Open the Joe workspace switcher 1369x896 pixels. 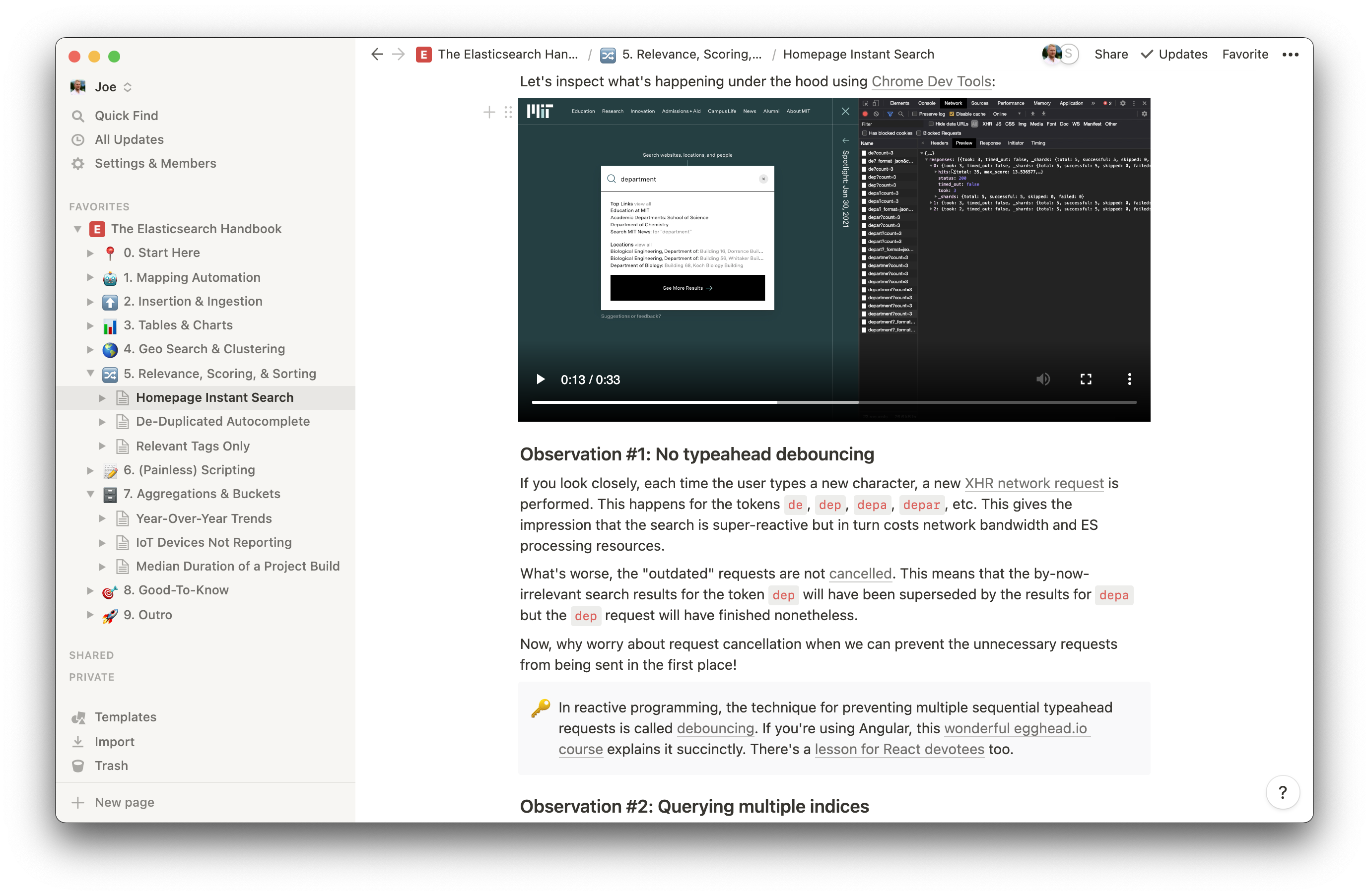(x=106, y=86)
